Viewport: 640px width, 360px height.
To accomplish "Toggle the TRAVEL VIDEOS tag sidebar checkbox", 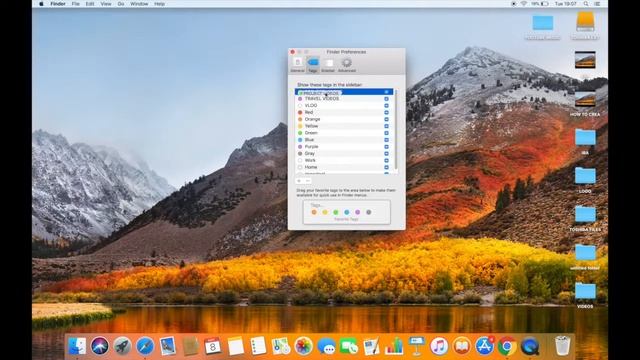I will pos(386,99).
